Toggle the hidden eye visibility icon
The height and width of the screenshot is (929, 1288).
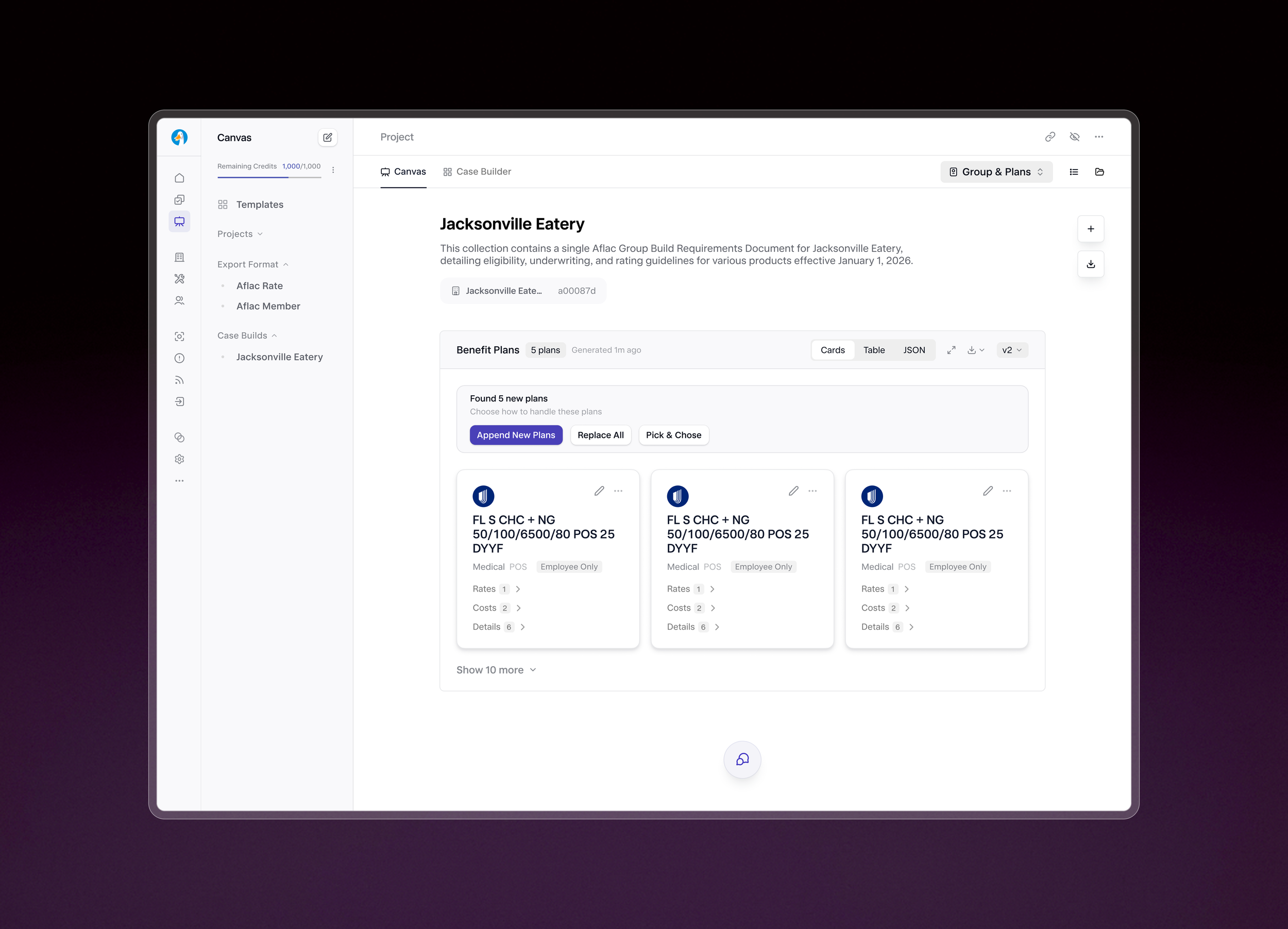coord(1075,137)
